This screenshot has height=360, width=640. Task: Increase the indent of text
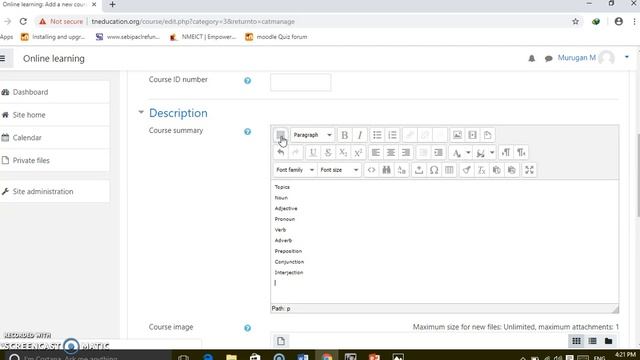point(438,153)
